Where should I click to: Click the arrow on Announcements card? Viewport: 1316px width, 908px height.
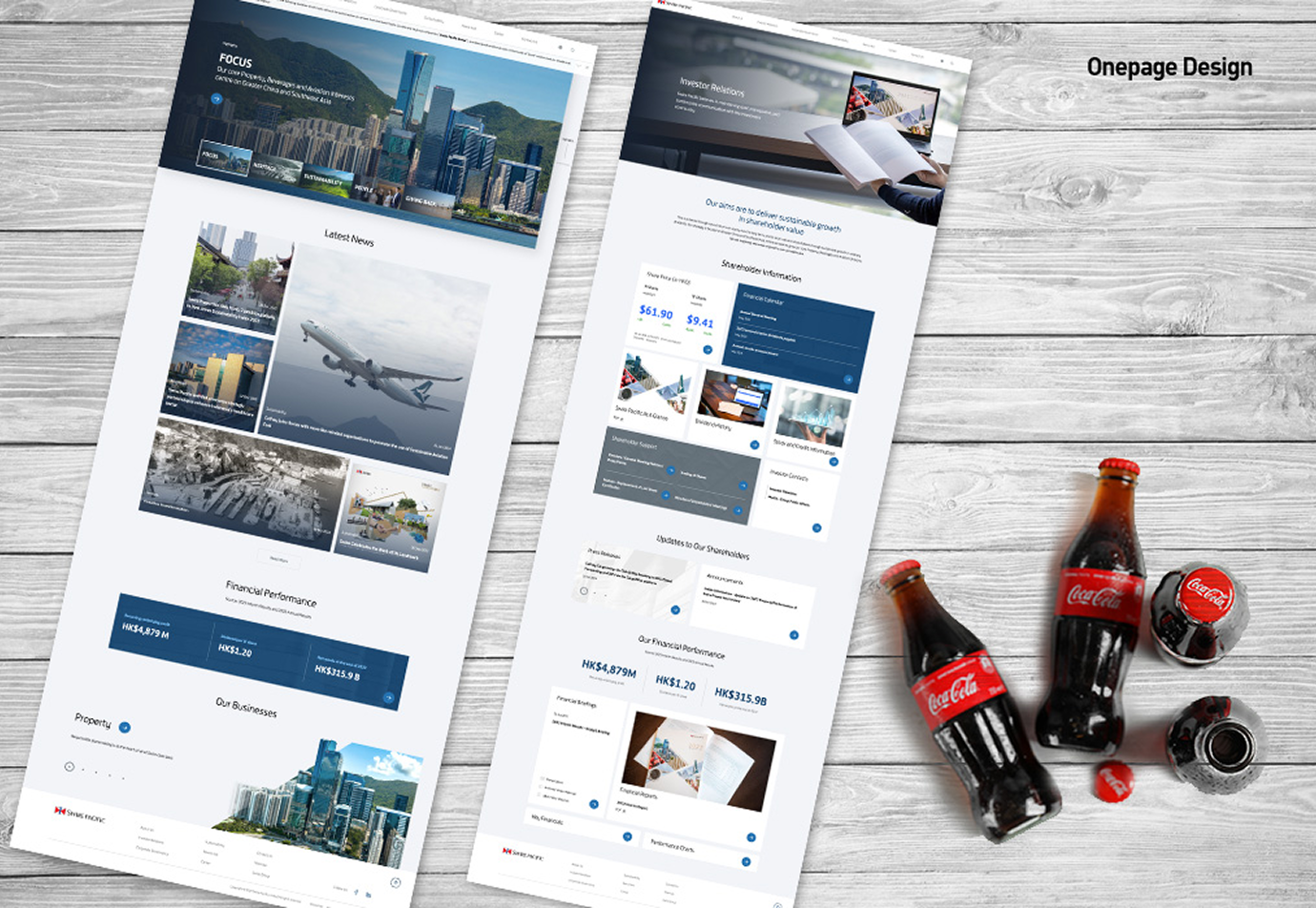793,635
